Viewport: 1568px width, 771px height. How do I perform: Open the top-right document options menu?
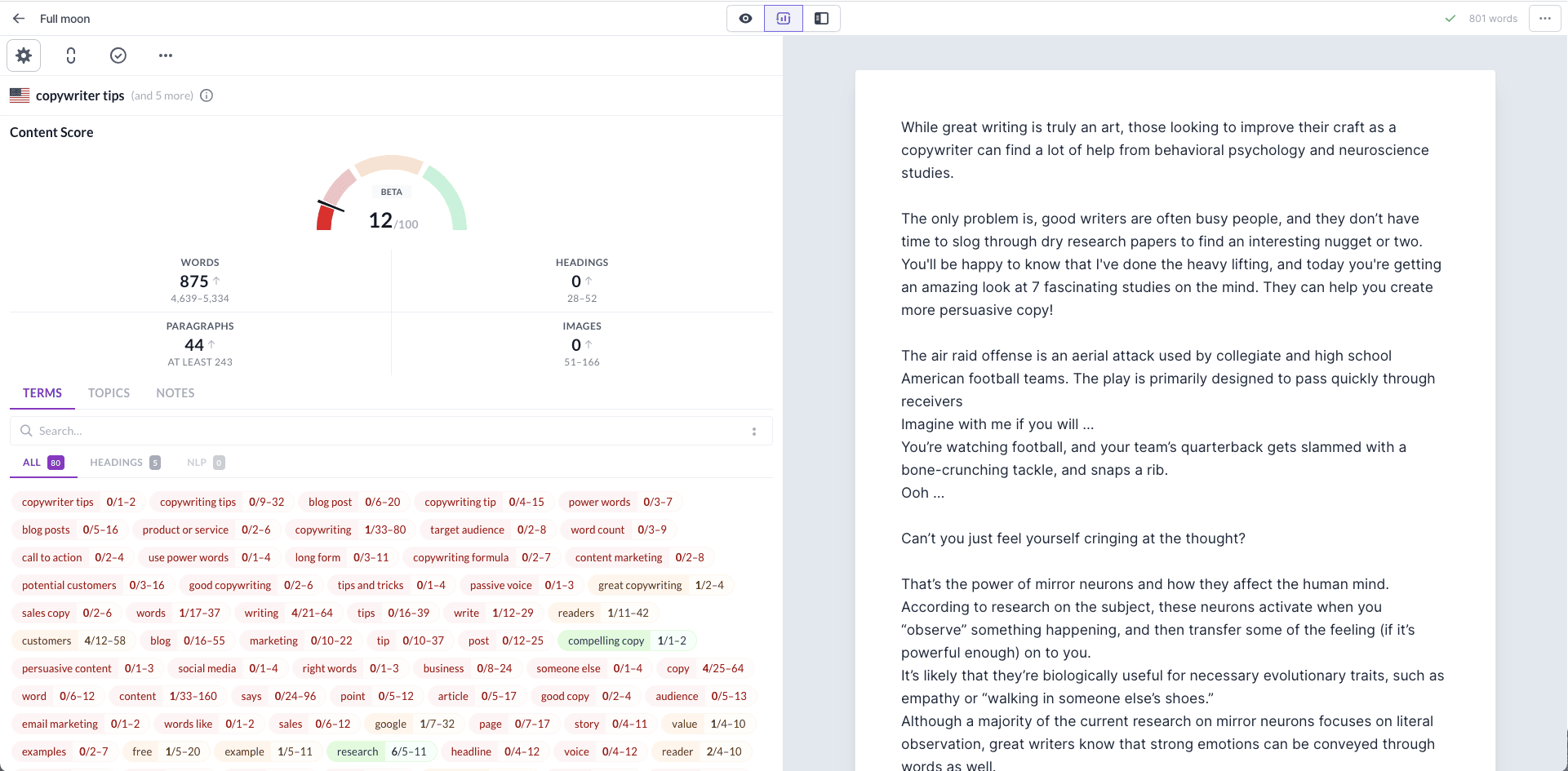click(x=1544, y=19)
